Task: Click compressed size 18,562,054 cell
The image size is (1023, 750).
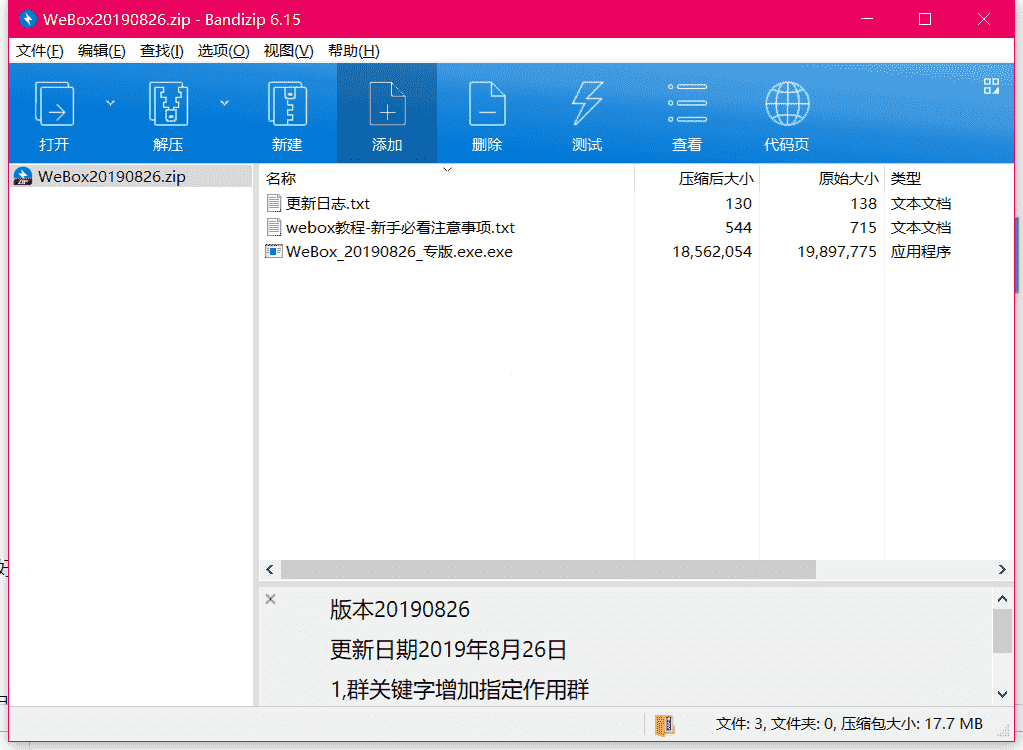Action: (x=712, y=252)
